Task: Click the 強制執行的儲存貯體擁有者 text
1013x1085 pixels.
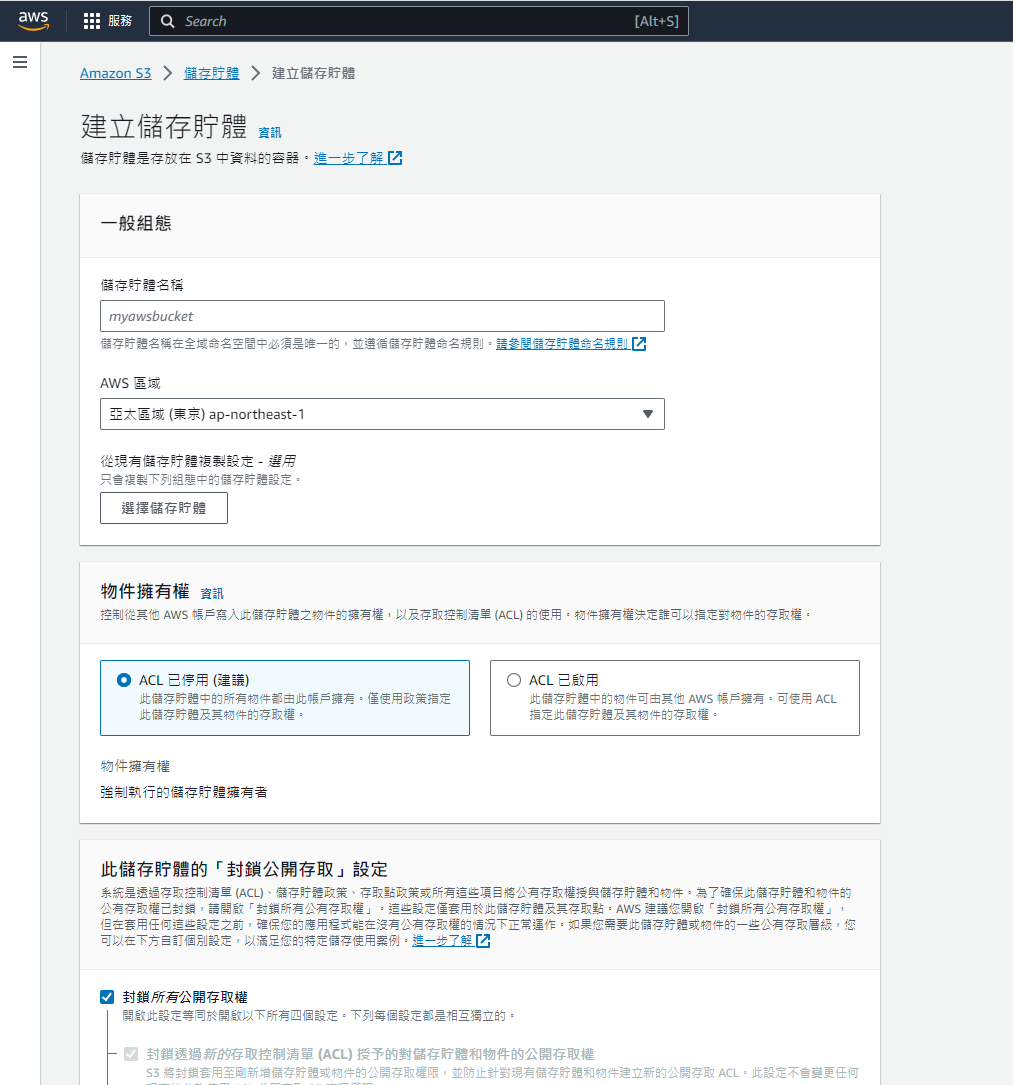Action: [184, 792]
